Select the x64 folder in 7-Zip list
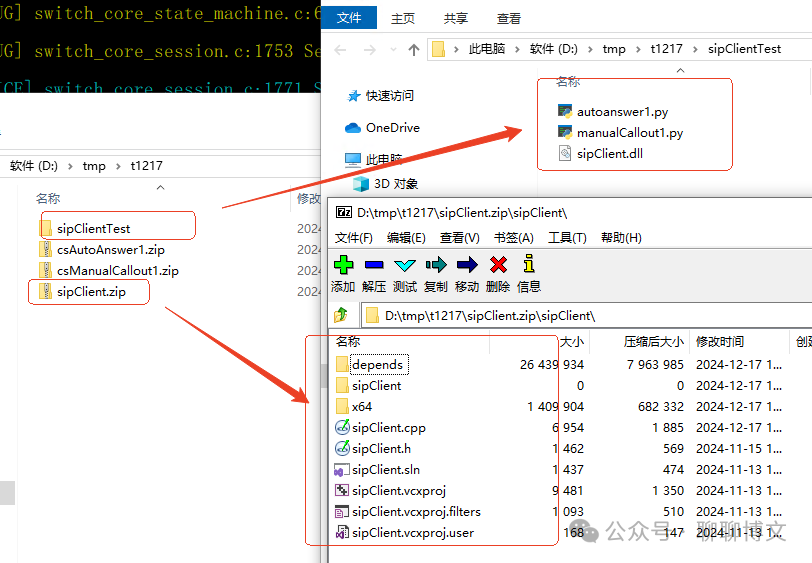The image size is (812, 563). pyautogui.click(x=354, y=407)
